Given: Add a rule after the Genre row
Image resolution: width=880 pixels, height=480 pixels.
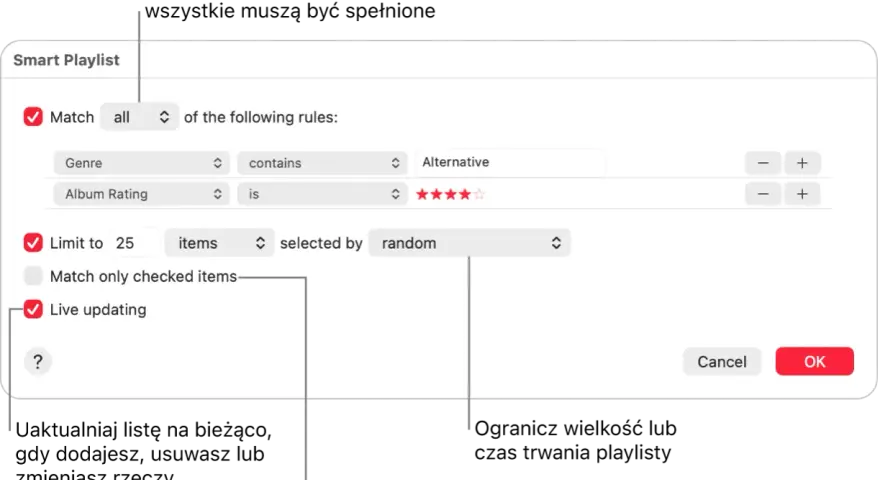Looking at the screenshot, I should click(x=802, y=163).
